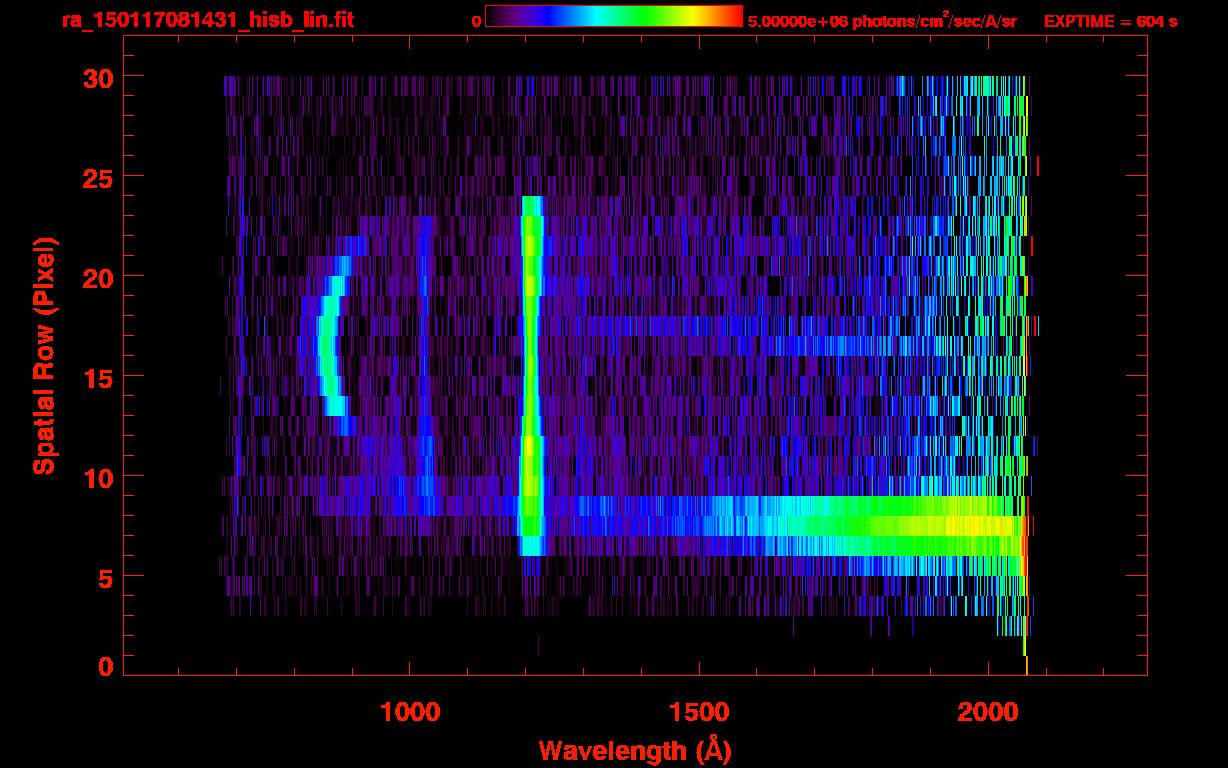1228x768 pixels.
Task: Click the red end of the color bar
Action: (734, 17)
